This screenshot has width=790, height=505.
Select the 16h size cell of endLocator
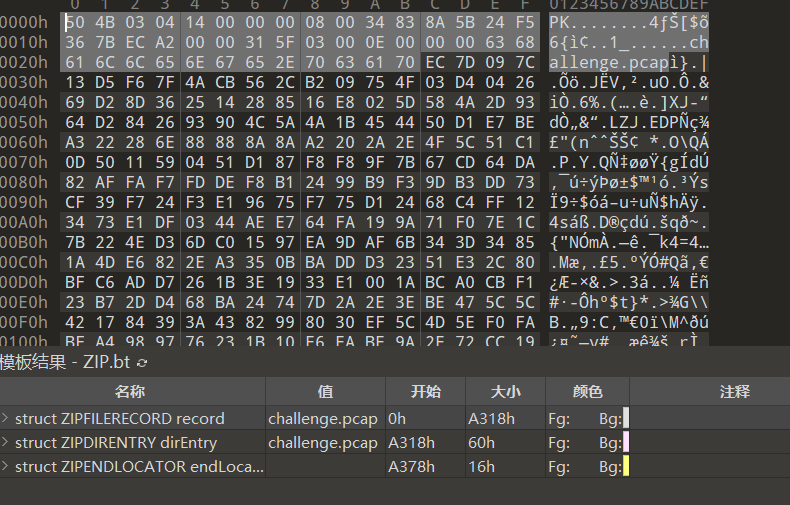click(482, 467)
